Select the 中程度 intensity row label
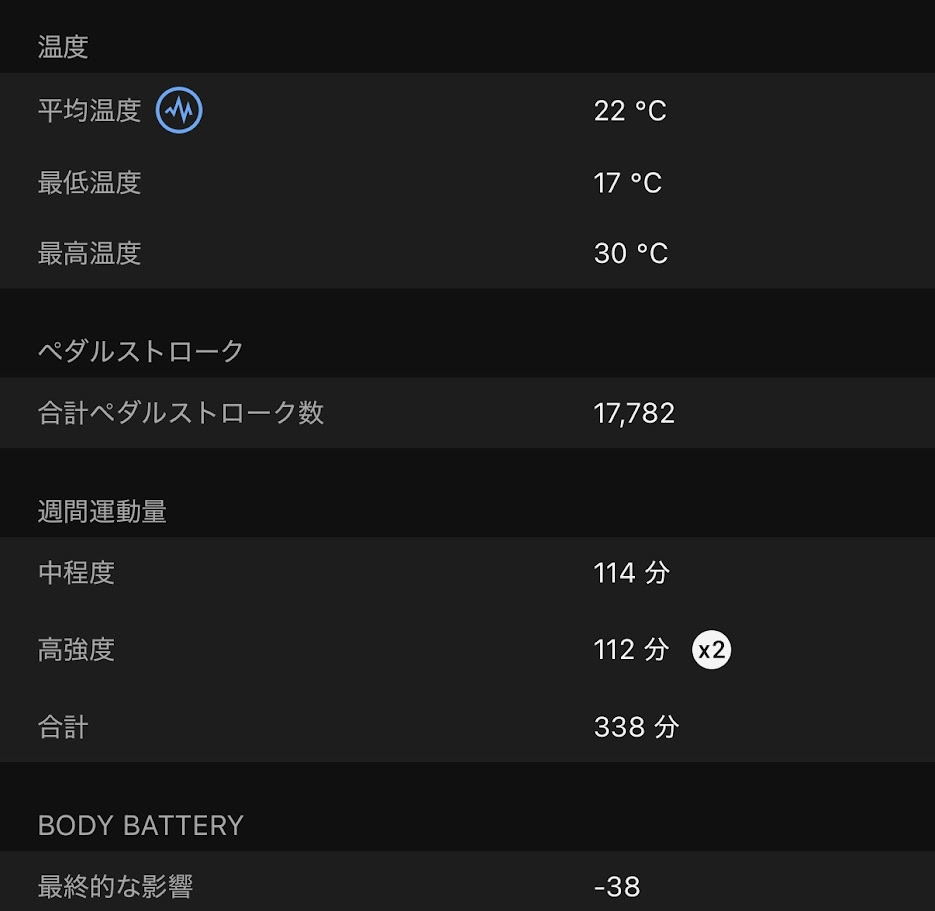The width and height of the screenshot is (935, 911). [76, 573]
